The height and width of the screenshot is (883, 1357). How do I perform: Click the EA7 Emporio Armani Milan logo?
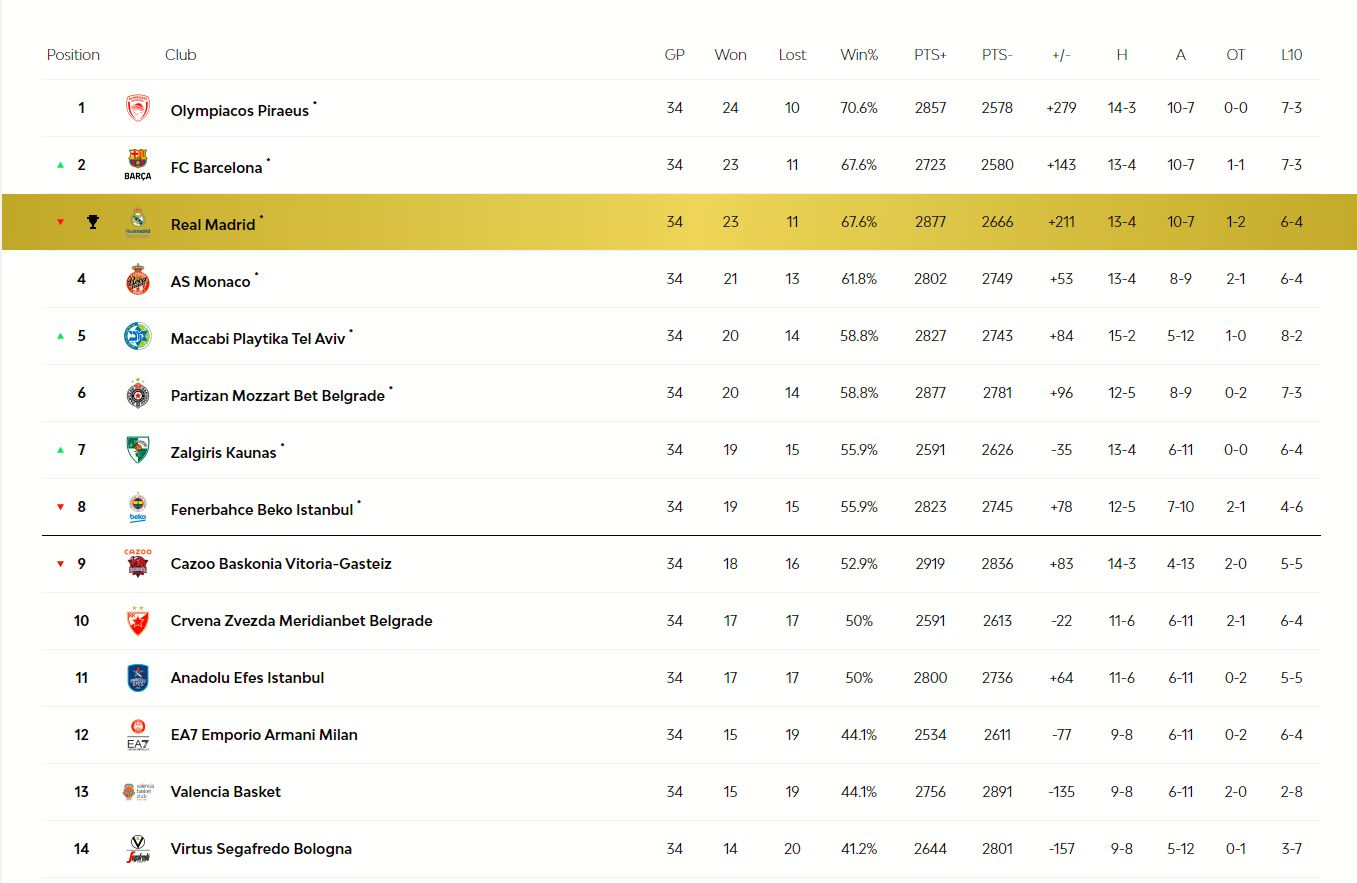[x=138, y=735]
